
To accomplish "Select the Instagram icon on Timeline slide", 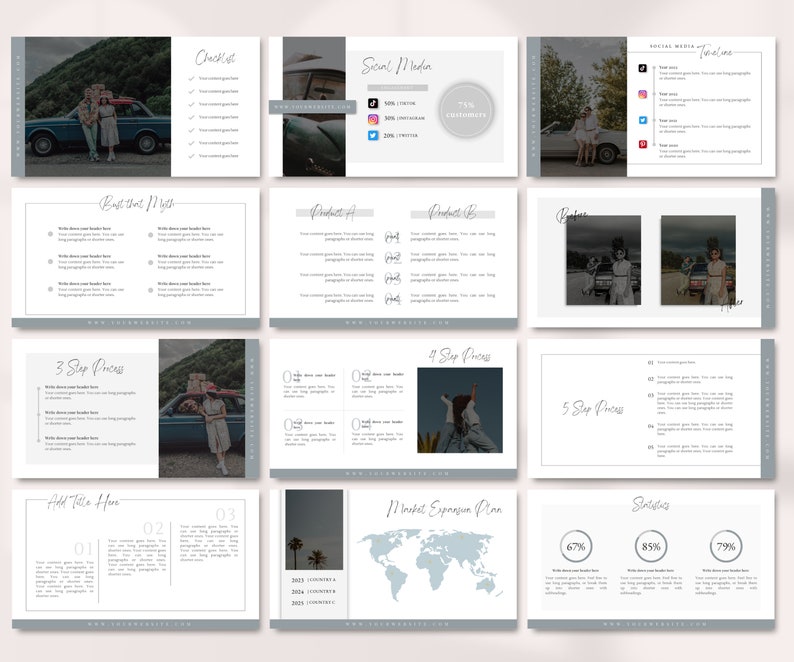I will click(x=642, y=94).
